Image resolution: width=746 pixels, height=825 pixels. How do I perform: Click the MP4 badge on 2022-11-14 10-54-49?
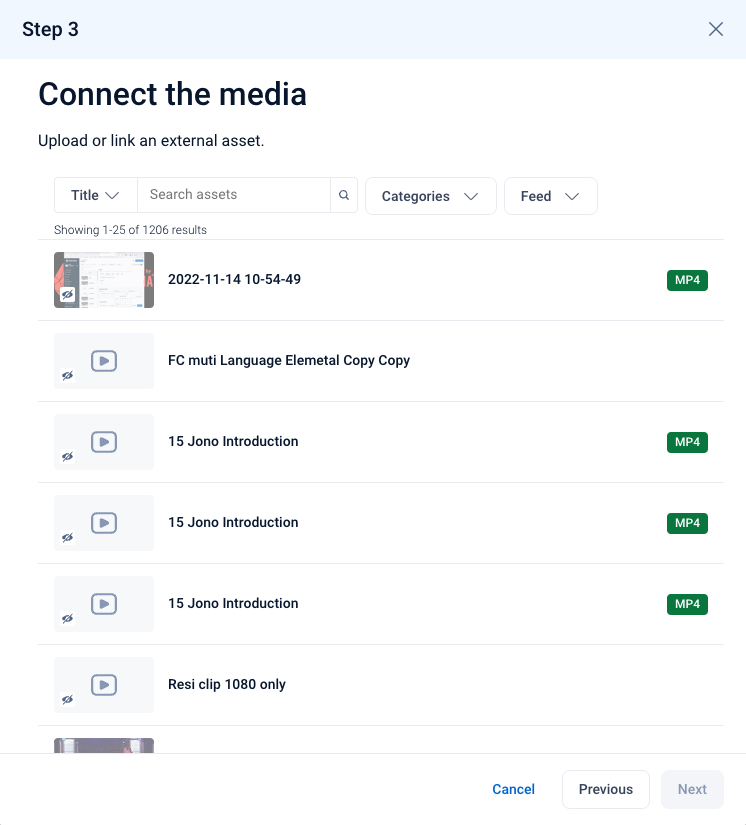(x=687, y=280)
